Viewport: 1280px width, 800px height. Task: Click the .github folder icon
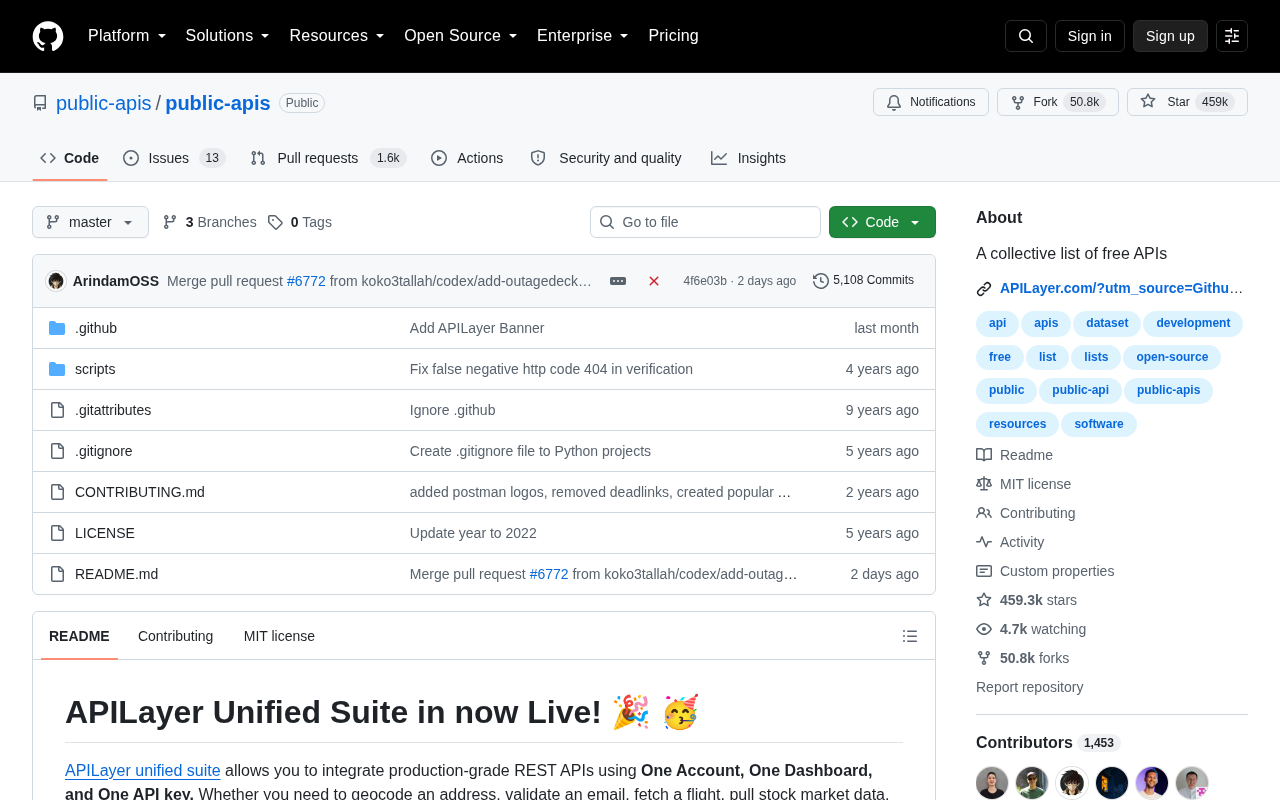(x=57, y=328)
